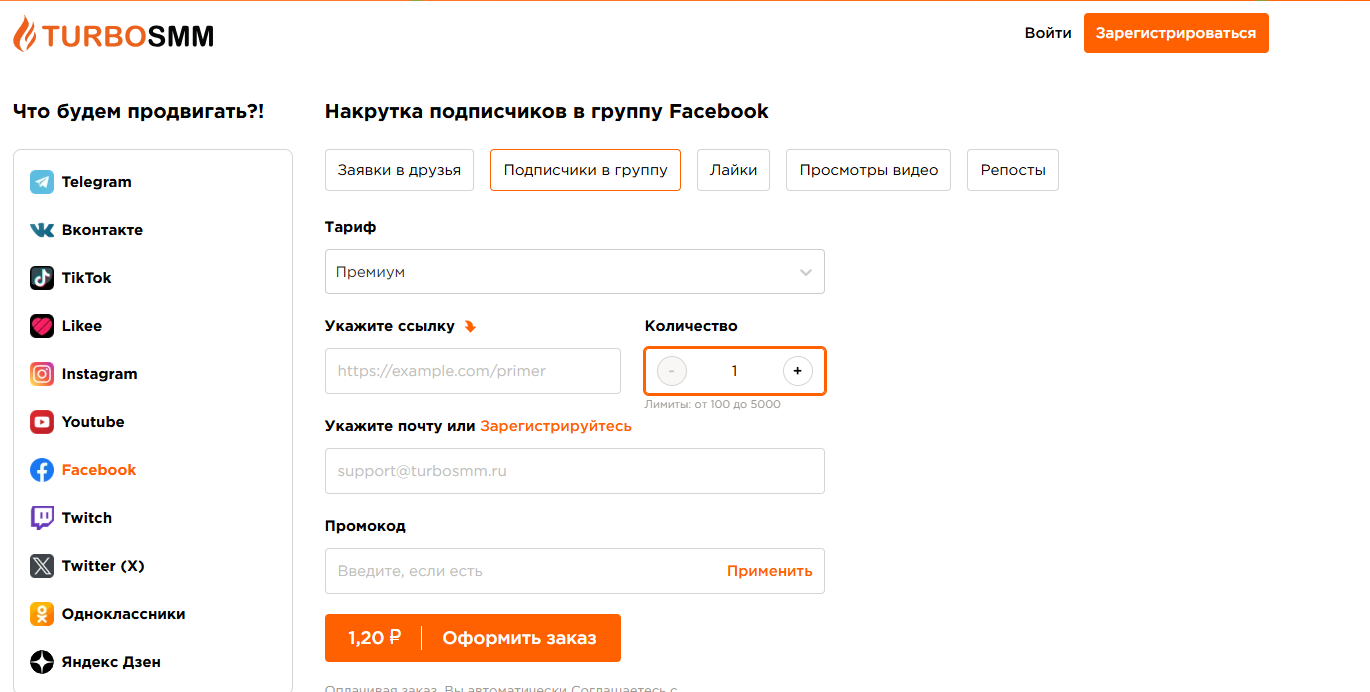This screenshot has width=1370, height=692.
Task: Switch to Просмотры видео tab
Action: pos(869,170)
